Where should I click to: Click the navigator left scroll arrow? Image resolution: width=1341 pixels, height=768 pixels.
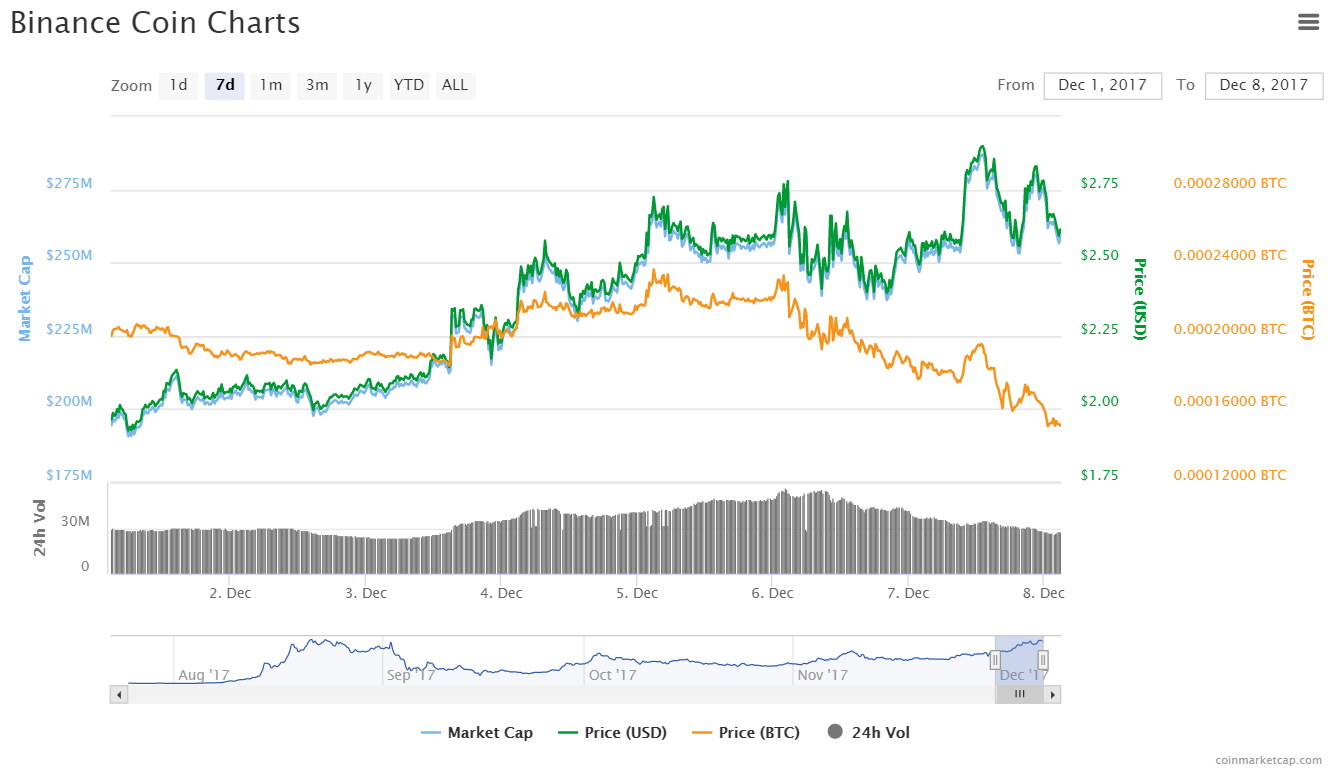pos(119,694)
